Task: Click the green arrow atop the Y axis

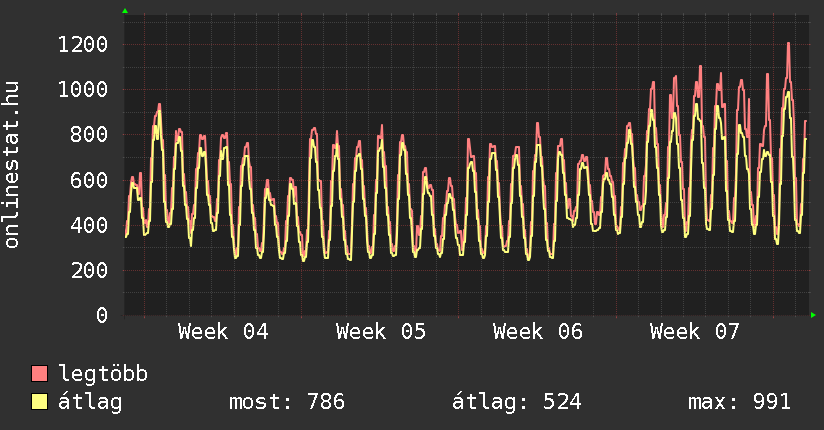Action: (x=125, y=11)
